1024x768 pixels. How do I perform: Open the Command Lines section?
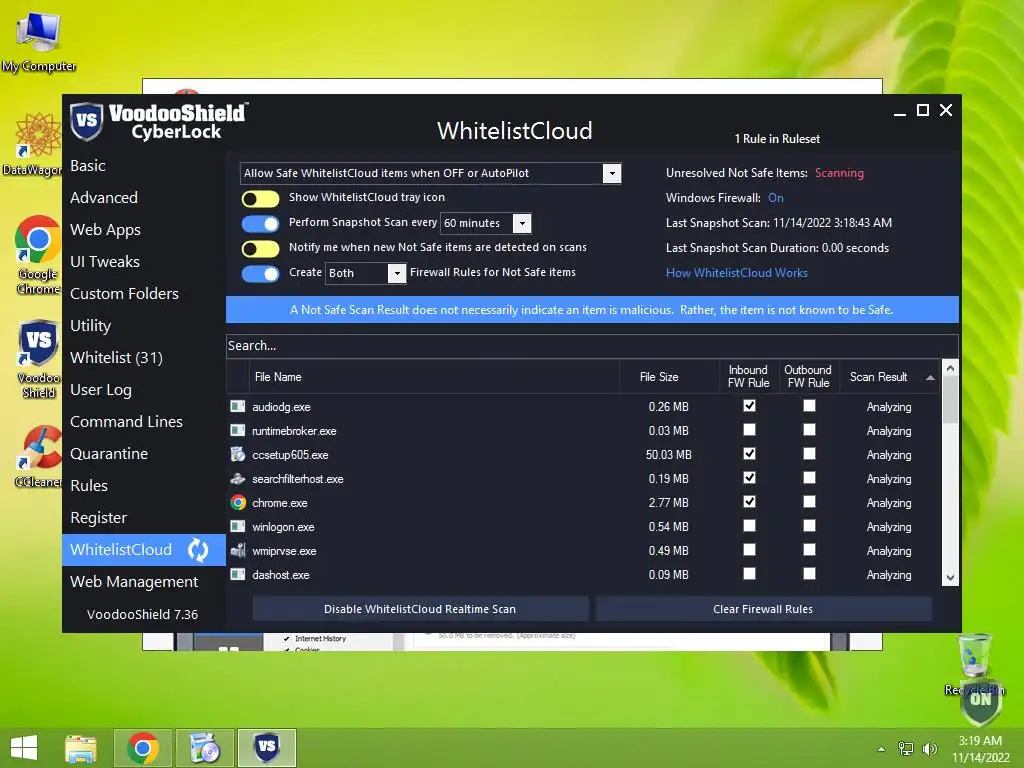point(126,422)
